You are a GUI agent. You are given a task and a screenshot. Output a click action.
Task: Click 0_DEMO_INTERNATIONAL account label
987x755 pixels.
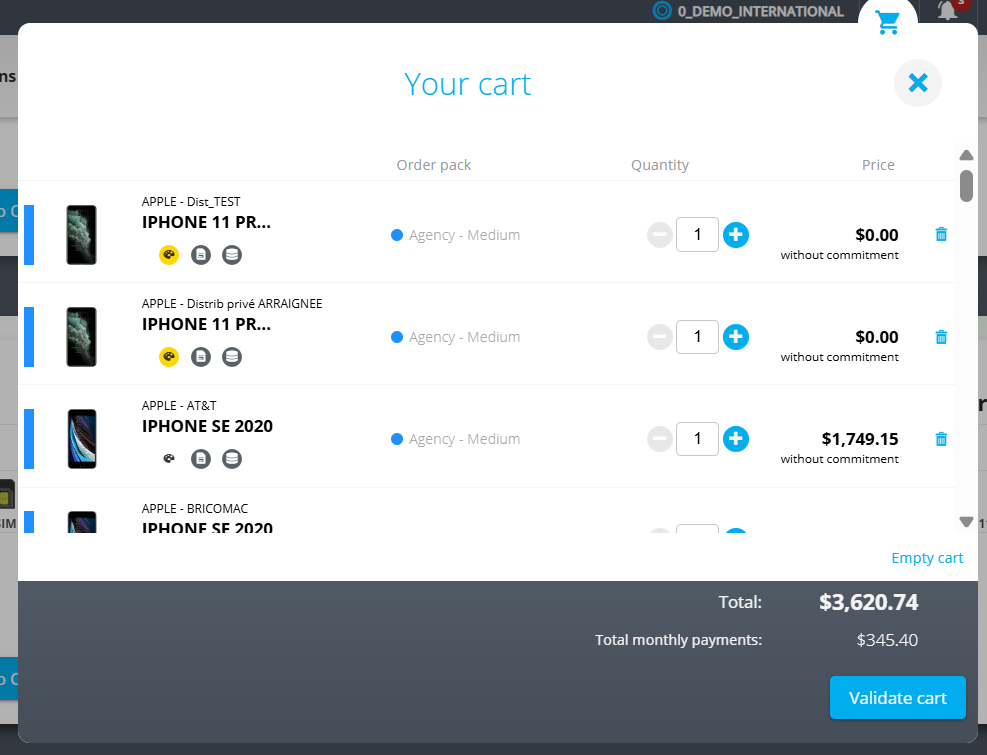point(760,11)
